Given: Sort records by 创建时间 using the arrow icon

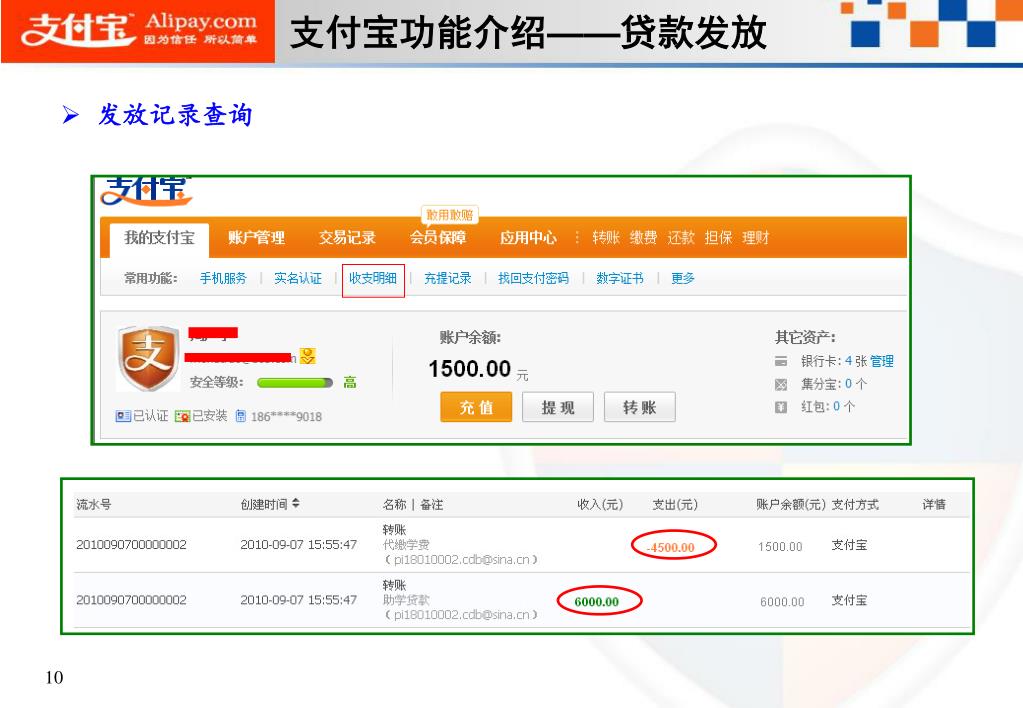Looking at the screenshot, I should point(296,503).
